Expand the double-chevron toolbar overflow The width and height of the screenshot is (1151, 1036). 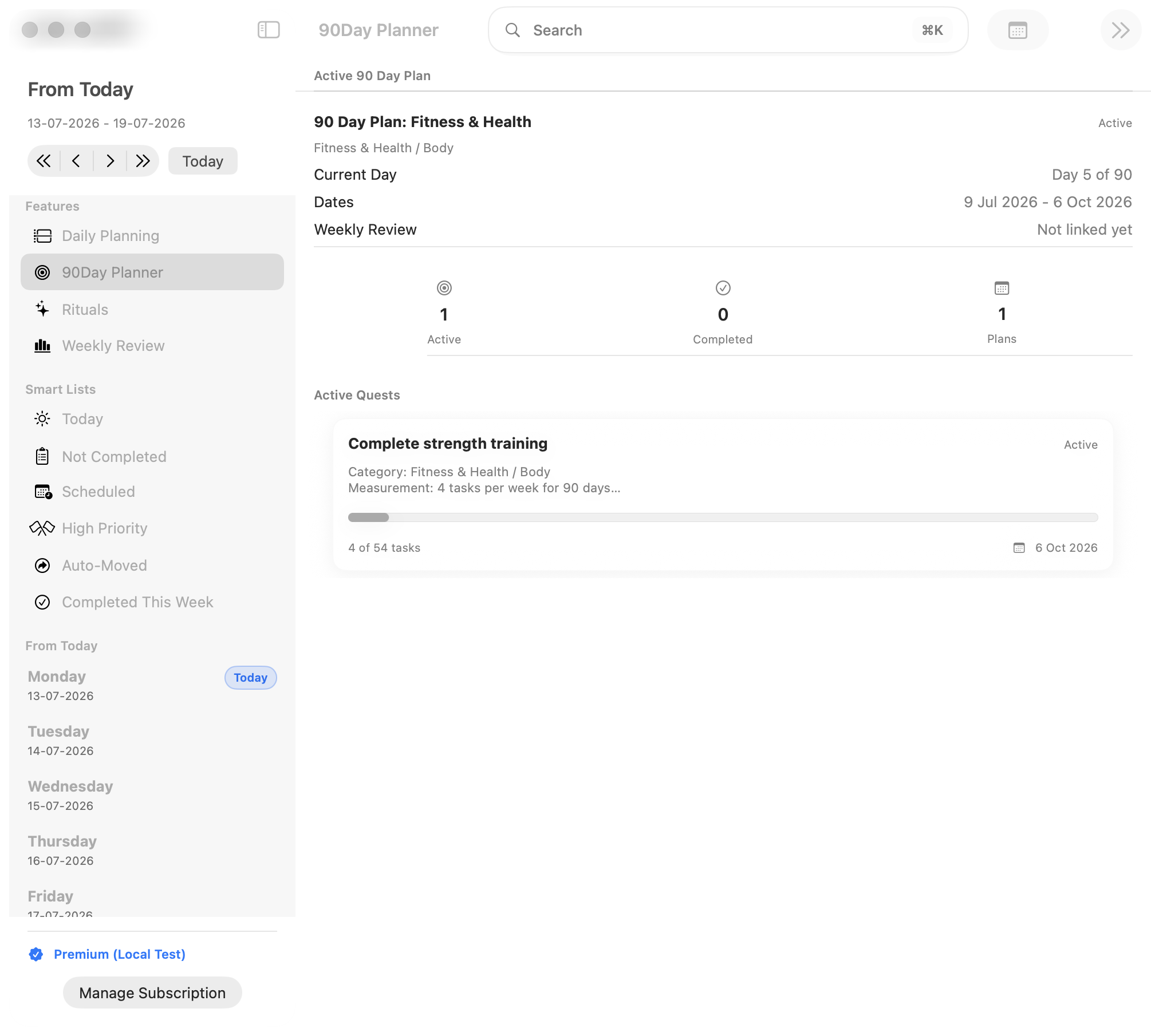coord(1121,30)
